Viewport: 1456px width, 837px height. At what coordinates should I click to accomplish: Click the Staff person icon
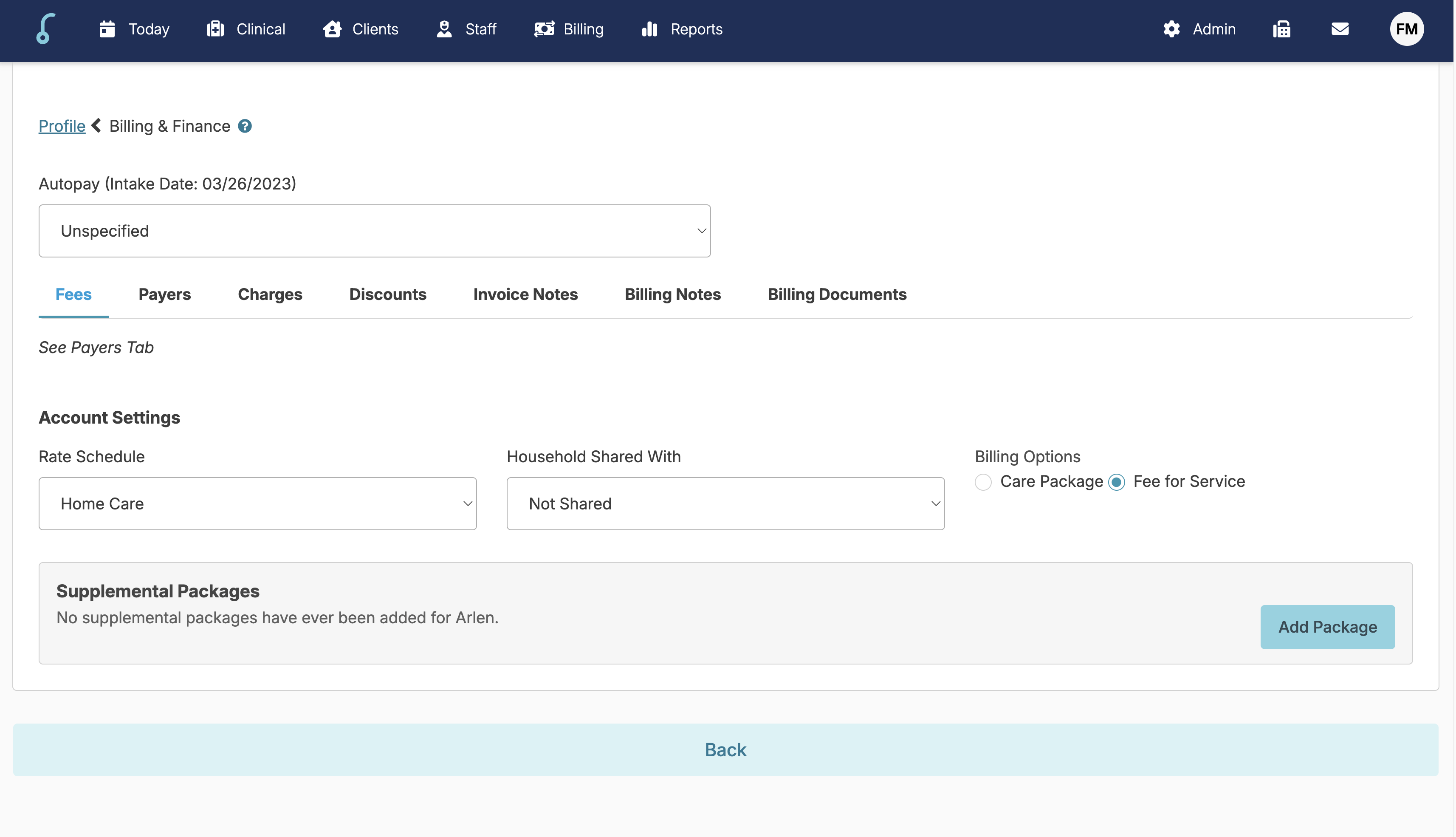pyautogui.click(x=444, y=29)
